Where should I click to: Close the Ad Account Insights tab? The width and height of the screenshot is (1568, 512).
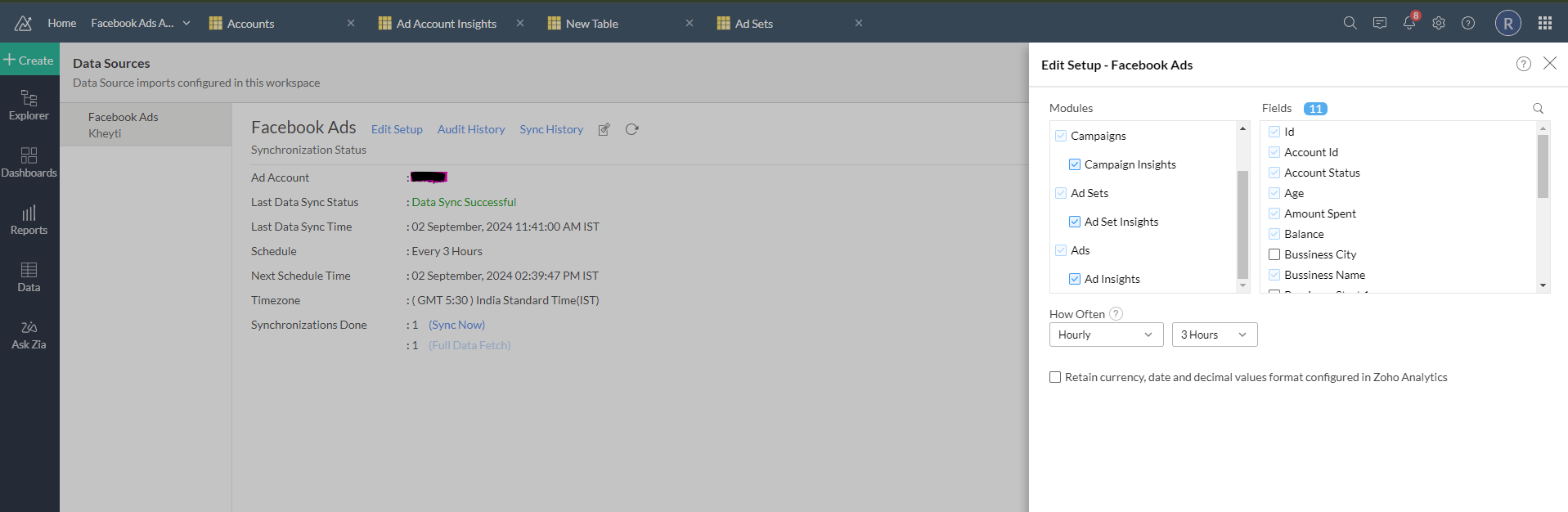pos(520,23)
